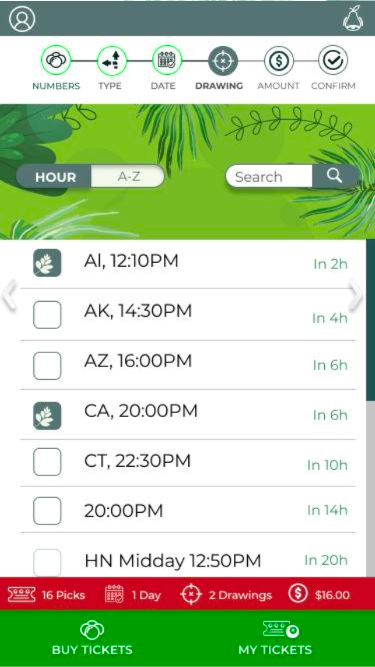
Task: Select the Drawing target step icon
Action: point(223,61)
